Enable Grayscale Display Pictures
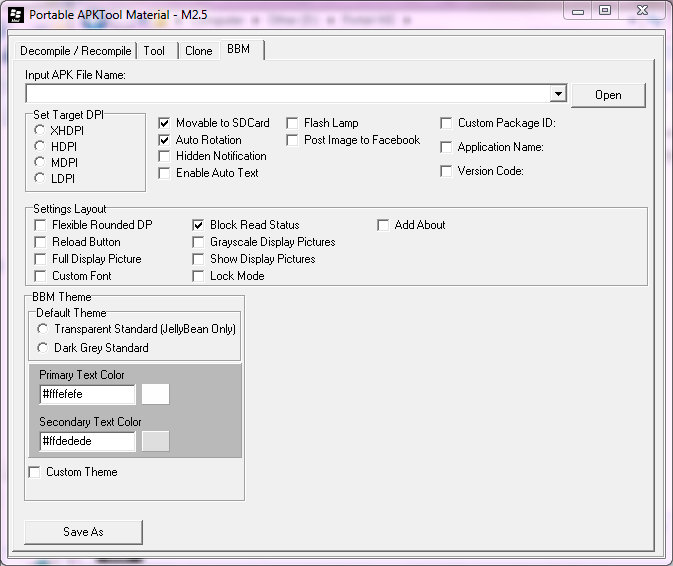This screenshot has width=673, height=566. (198, 242)
